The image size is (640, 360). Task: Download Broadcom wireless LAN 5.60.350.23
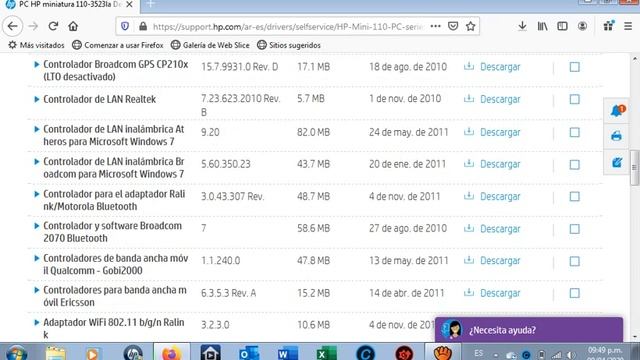pos(492,164)
